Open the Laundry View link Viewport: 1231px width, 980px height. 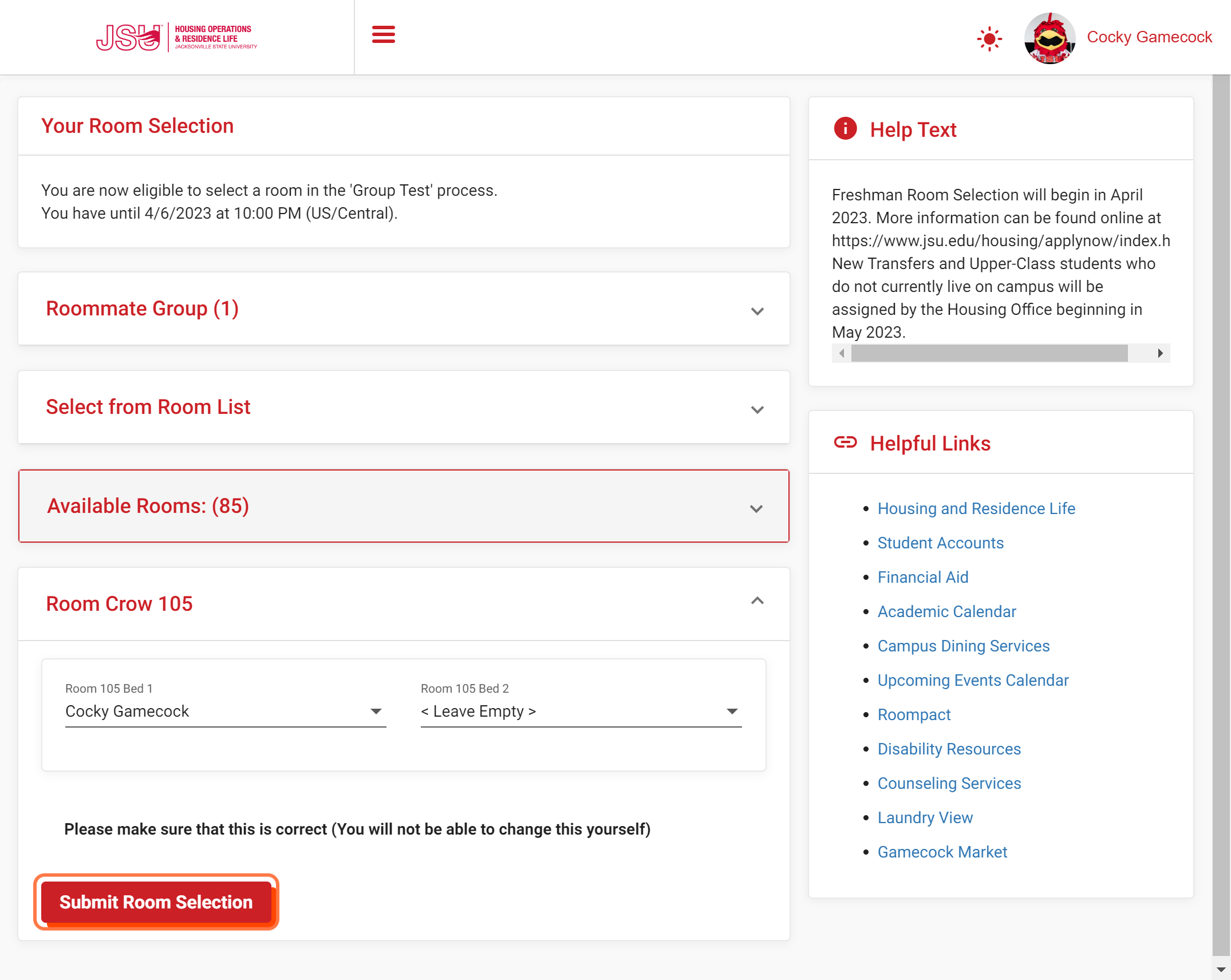point(925,817)
